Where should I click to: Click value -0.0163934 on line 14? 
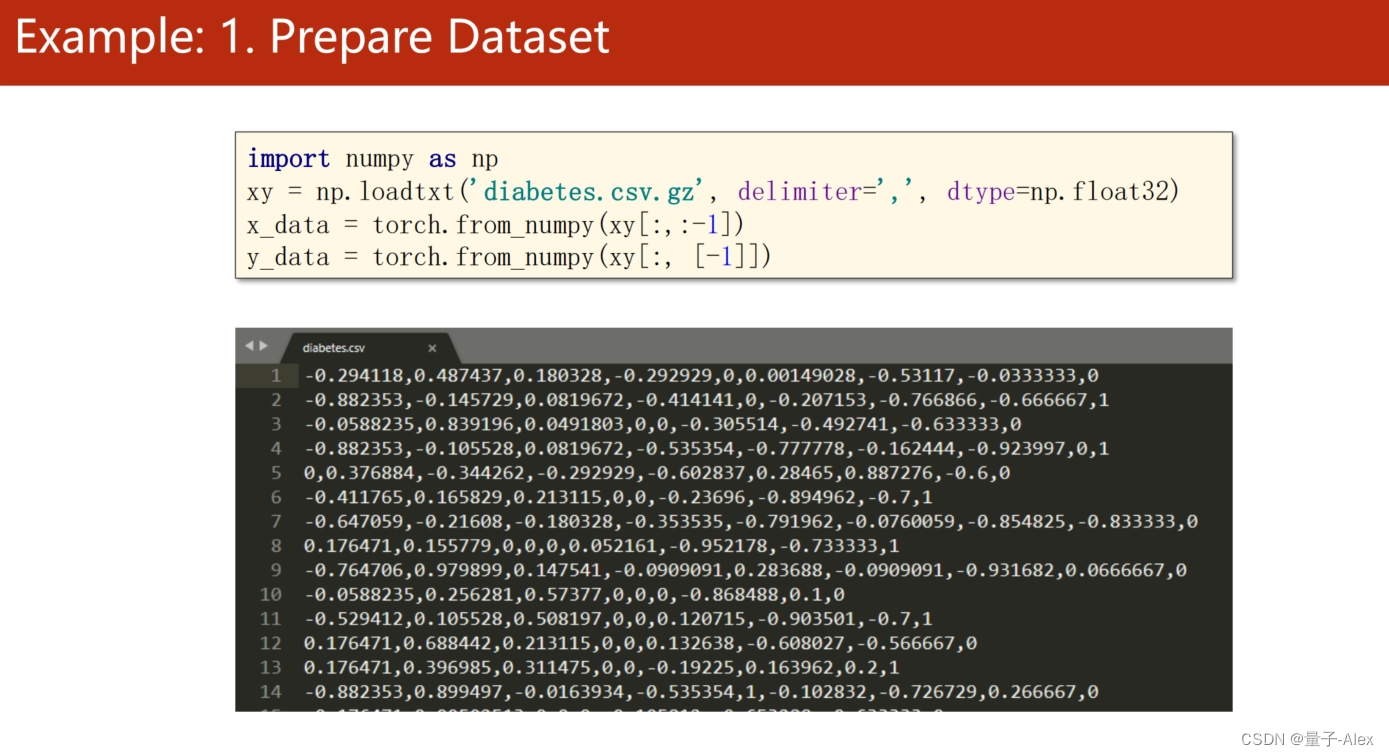[569, 691]
